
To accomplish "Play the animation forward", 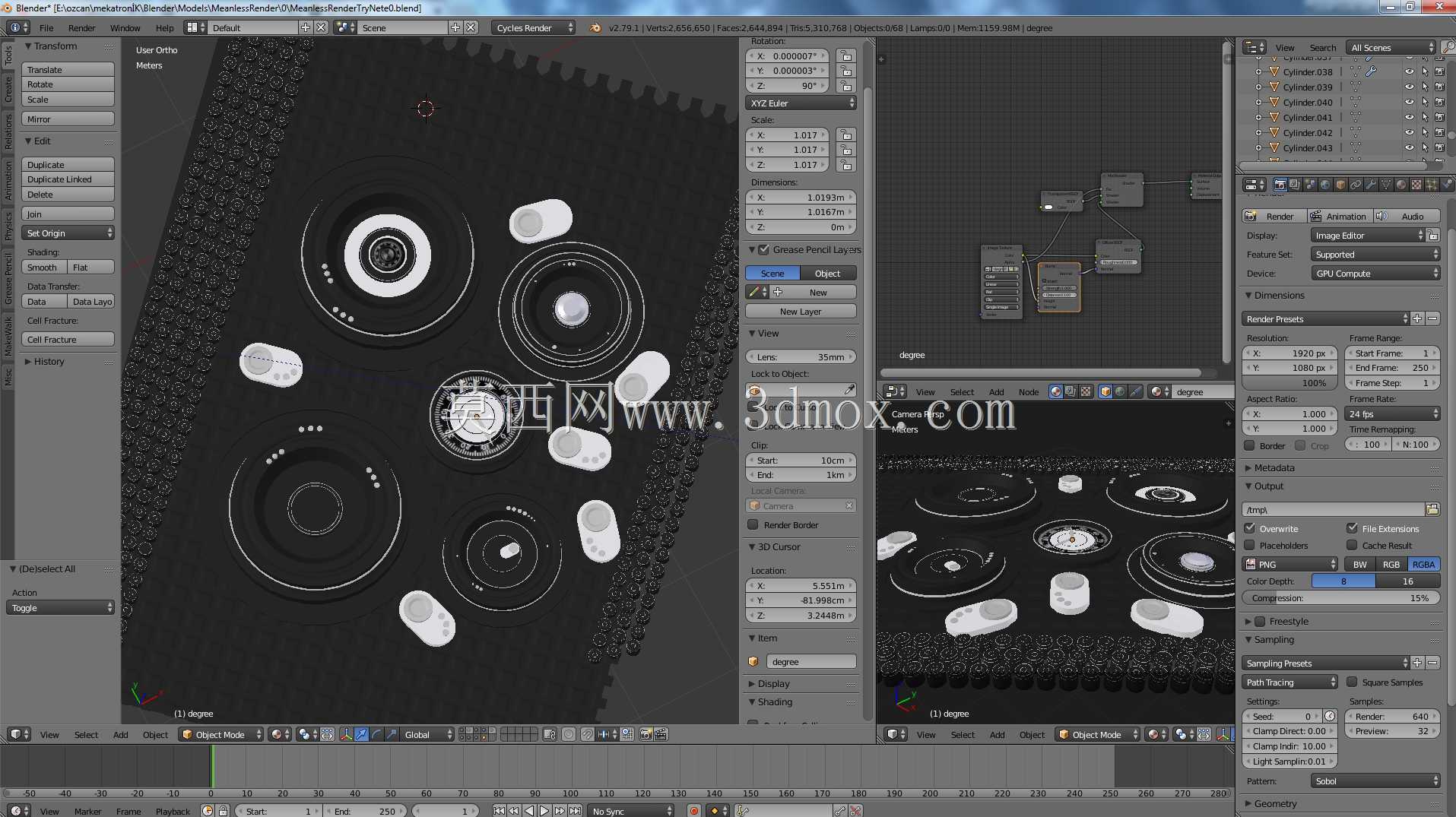I will [544, 811].
